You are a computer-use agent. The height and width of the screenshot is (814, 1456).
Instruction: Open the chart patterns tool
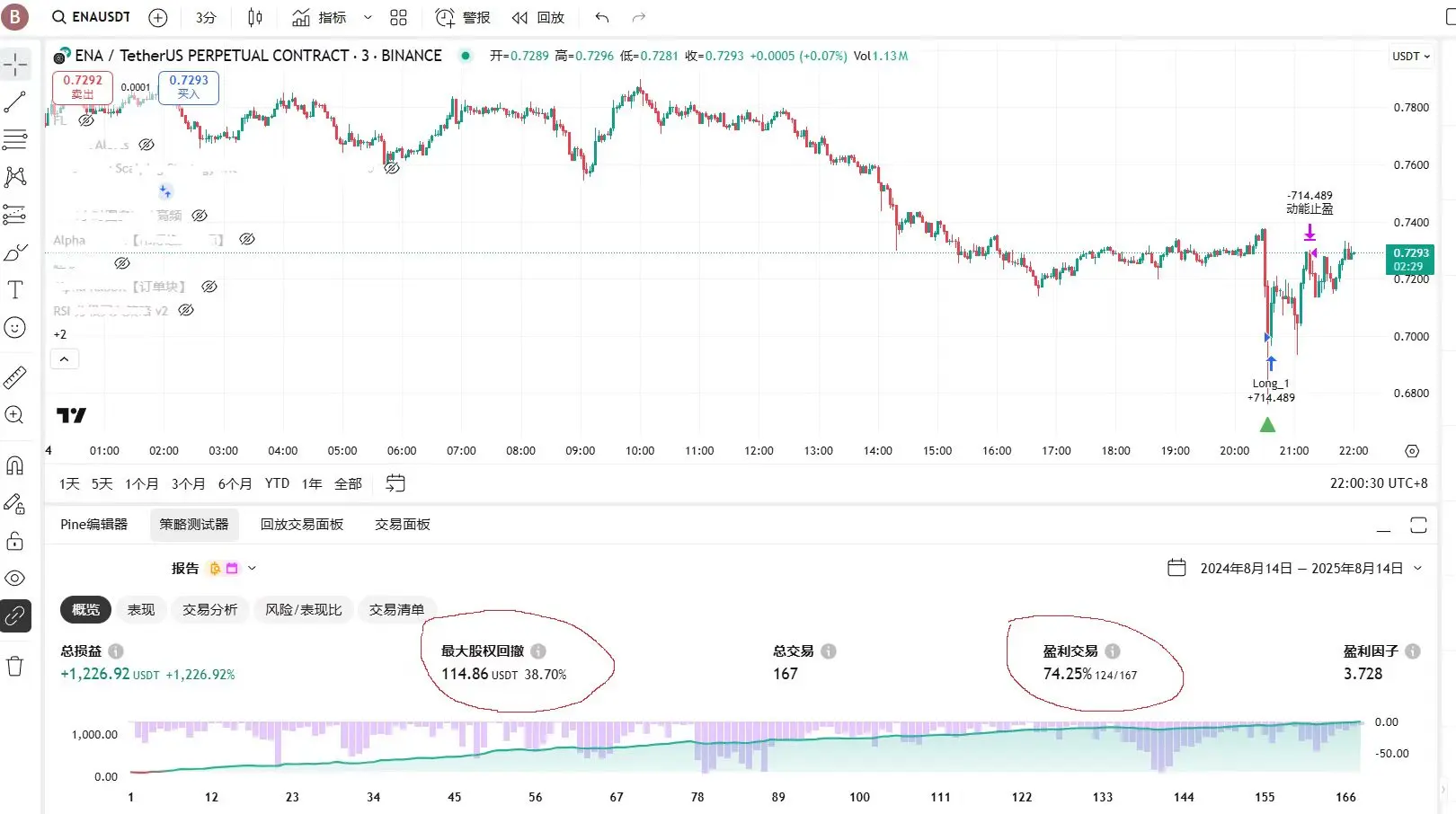15,177
